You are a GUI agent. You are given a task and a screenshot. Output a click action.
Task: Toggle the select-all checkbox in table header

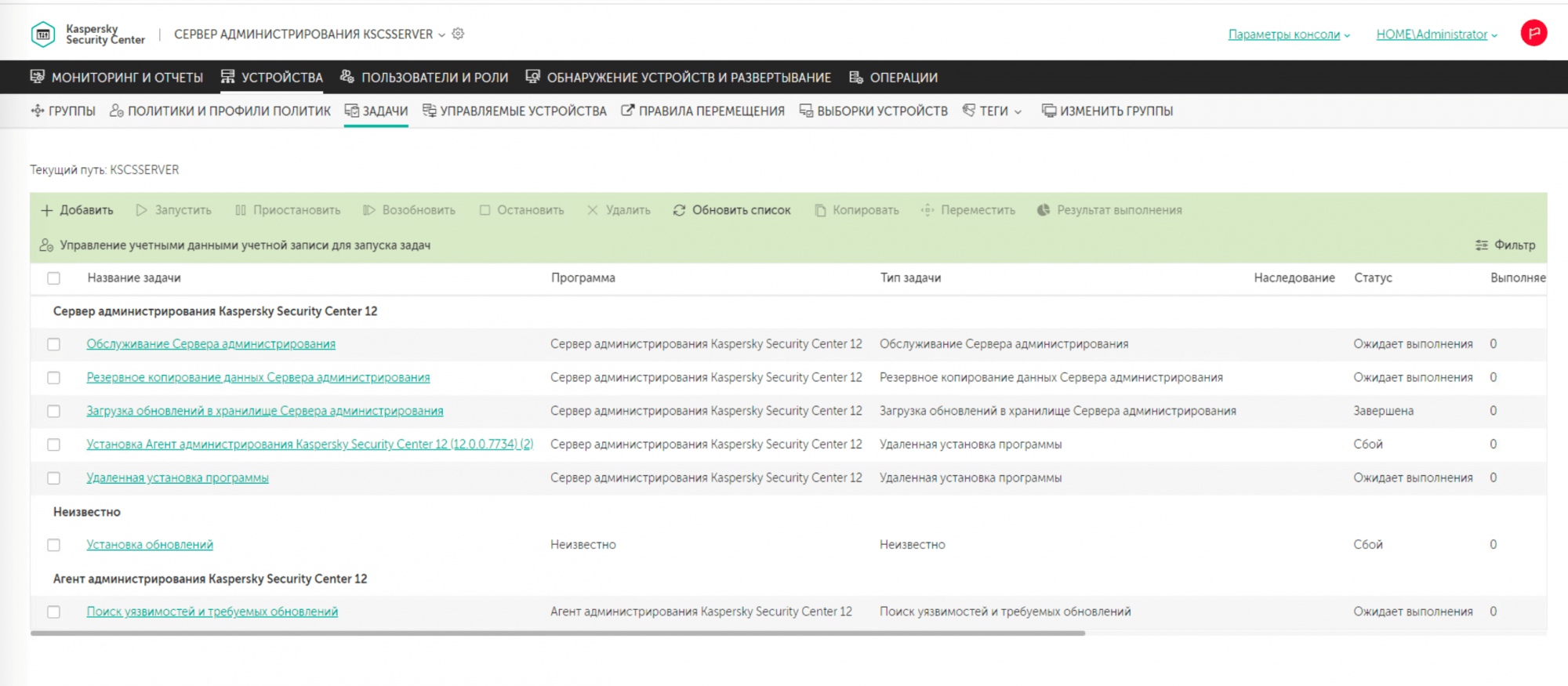click(x=53, y=278)
